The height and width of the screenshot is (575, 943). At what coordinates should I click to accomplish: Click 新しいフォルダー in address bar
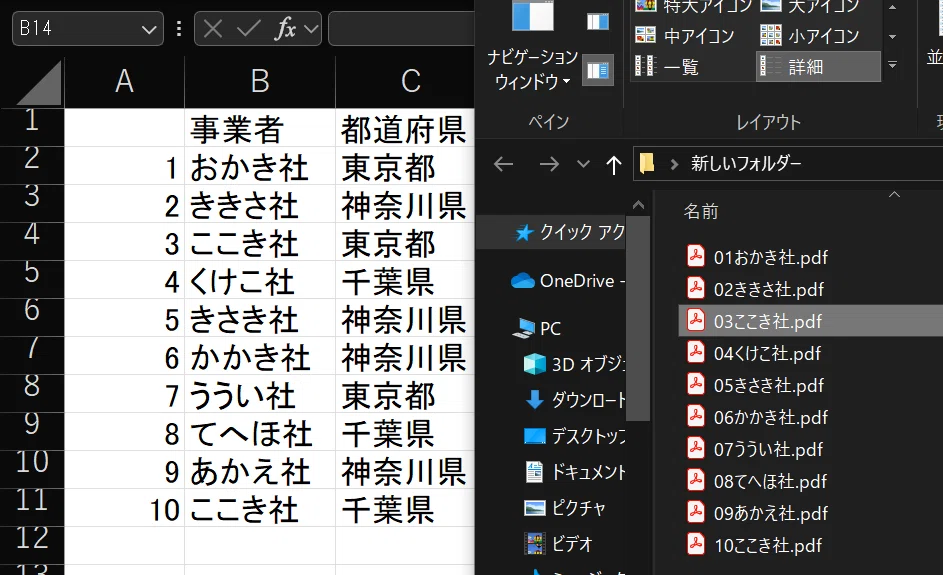[x=746, y=163]
